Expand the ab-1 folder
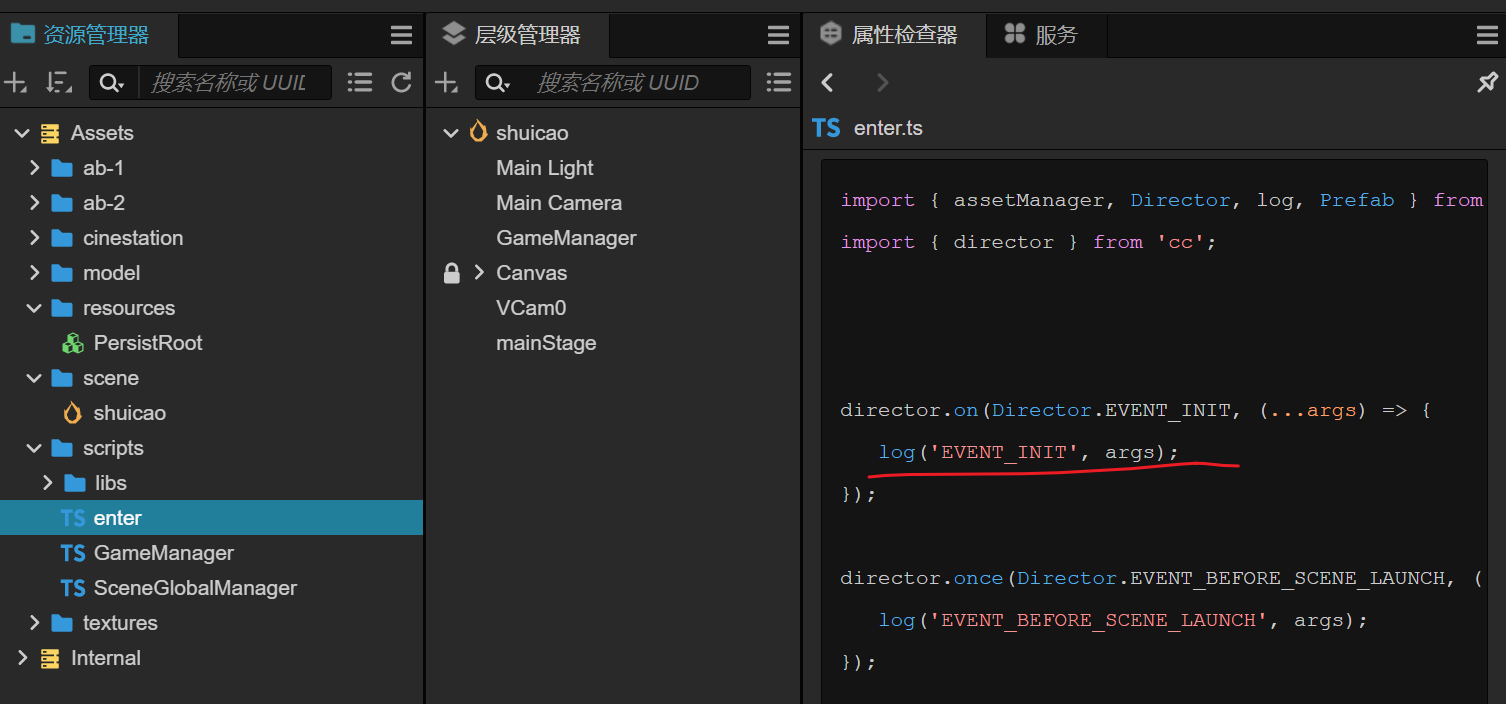This screenshot has width=1506, height=704. (x=35, y=168)
